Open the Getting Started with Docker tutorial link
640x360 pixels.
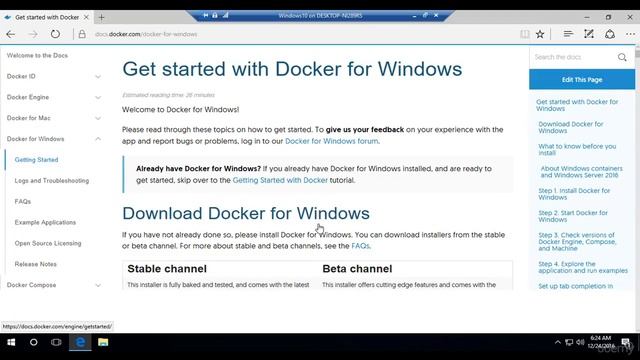[280, 180]
